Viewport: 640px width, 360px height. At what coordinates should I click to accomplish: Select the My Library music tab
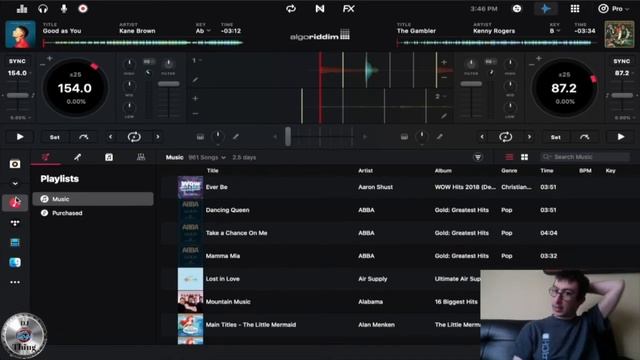(46, 157)
